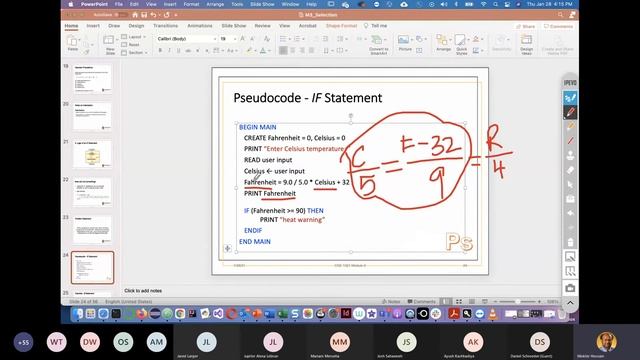This screenshot has height=360, width=640.
Task: Open VLC from the Dock
Action: pyautogui.click(x=493, y=313)
